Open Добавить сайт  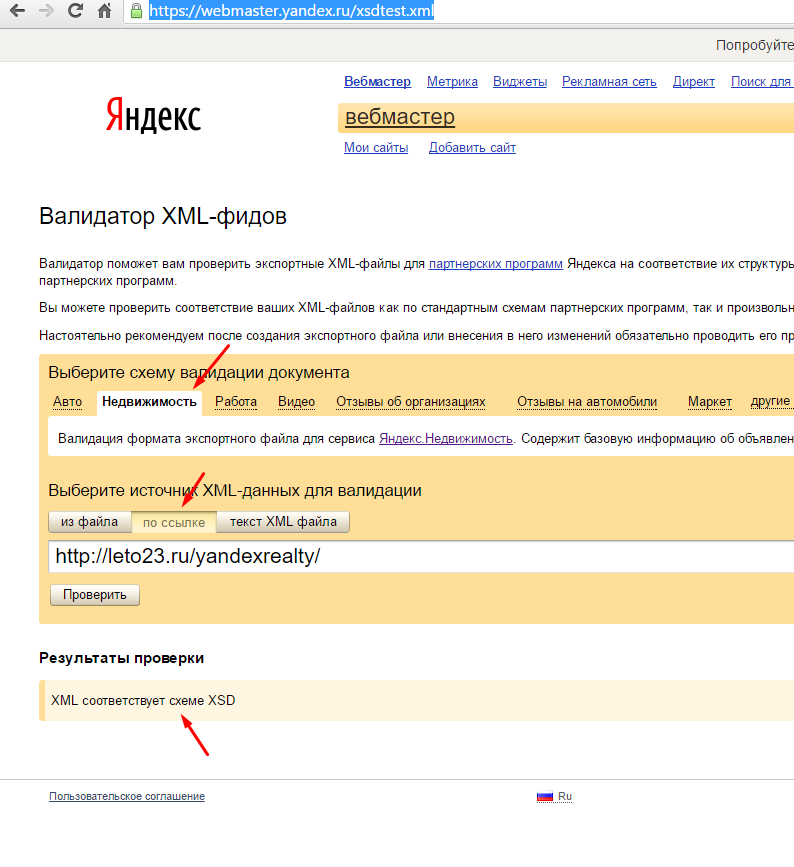tap(472, 148)
